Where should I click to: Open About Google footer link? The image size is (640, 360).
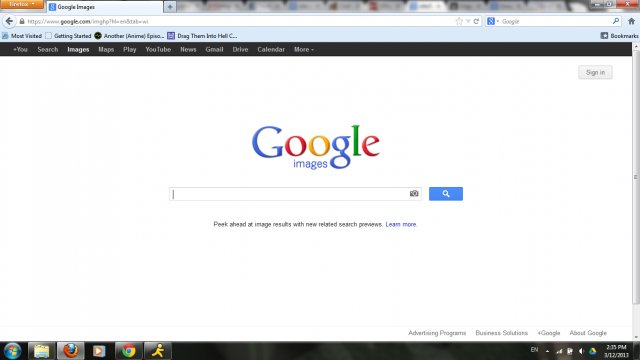point(588,333)
